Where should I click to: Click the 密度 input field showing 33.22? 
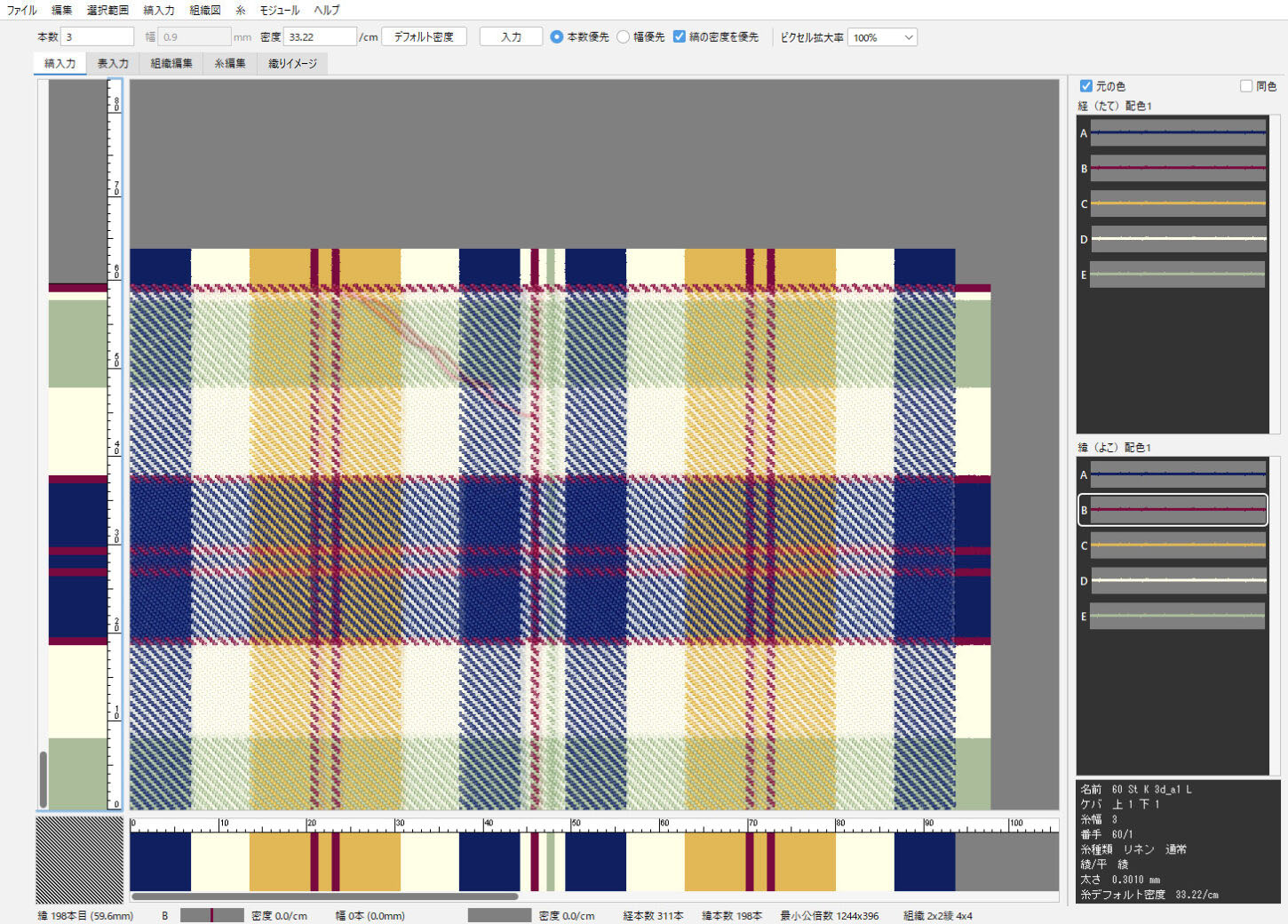tap(319, 37)
